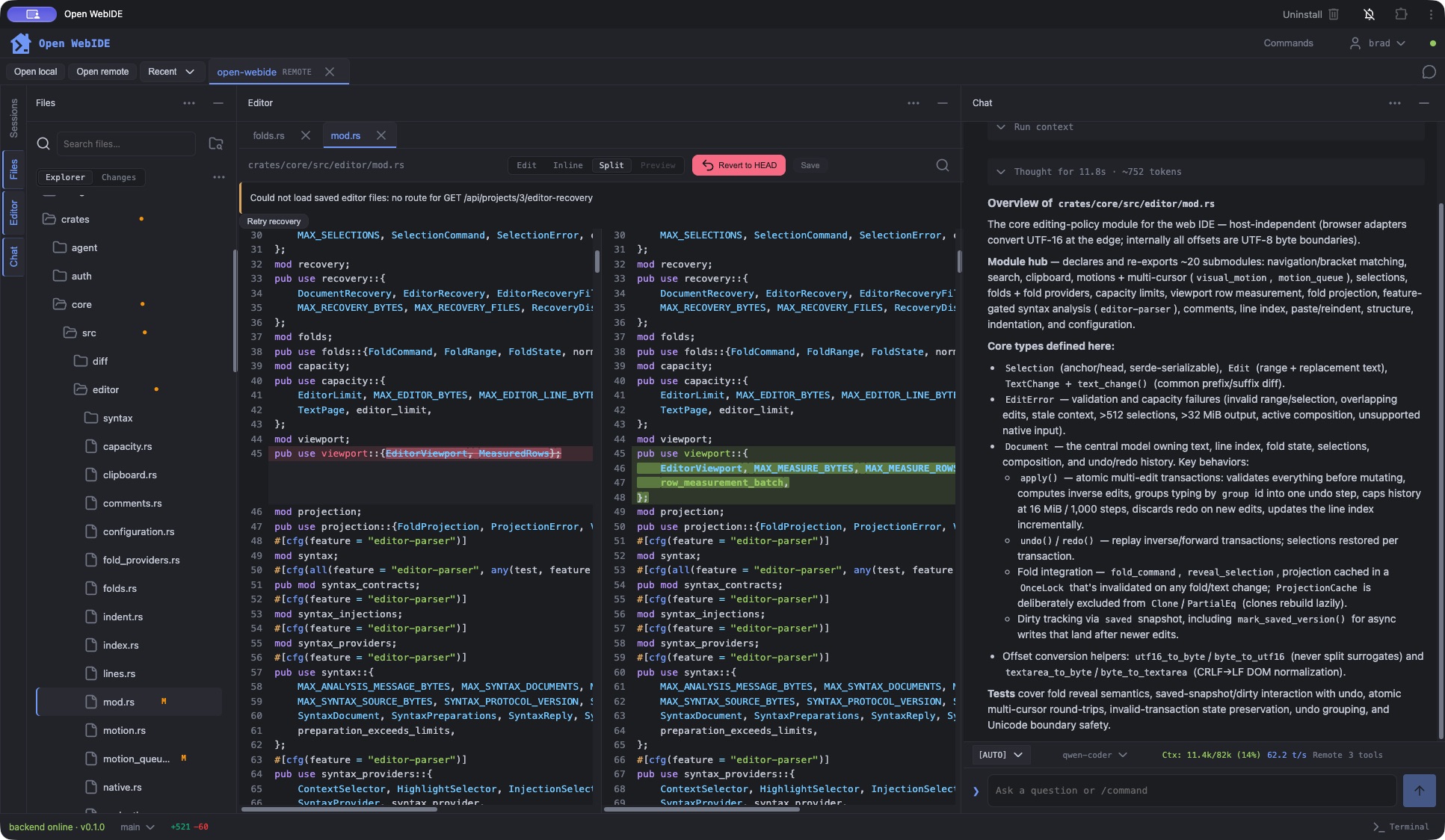Click Revert to HEAD button
The width and height of the screenshot is (1445, 840).
click(739, 165)
